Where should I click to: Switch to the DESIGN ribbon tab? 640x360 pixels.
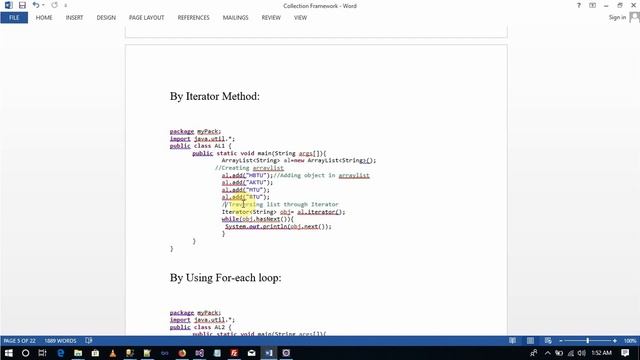106,18
